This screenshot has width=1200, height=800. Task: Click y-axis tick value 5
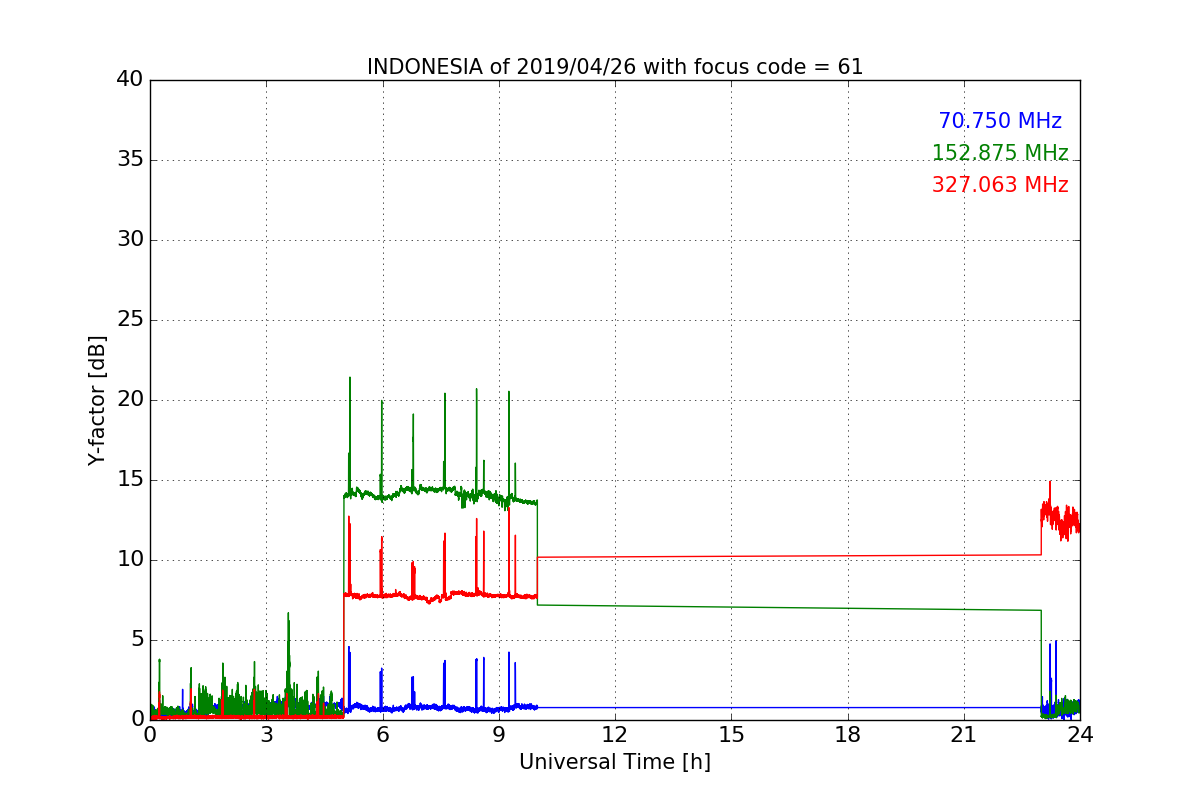[136, 640]
